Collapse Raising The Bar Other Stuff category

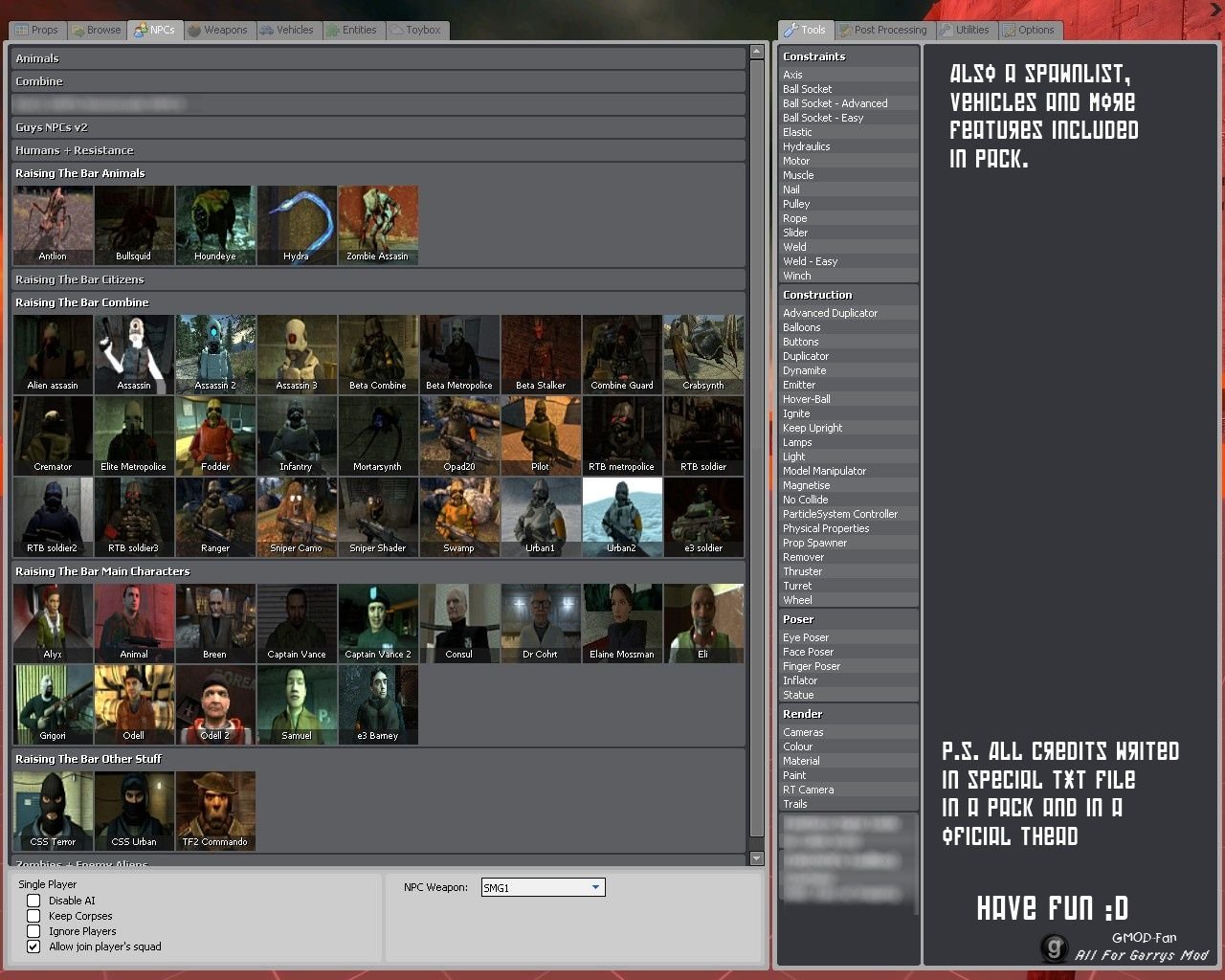coord(378,759)
